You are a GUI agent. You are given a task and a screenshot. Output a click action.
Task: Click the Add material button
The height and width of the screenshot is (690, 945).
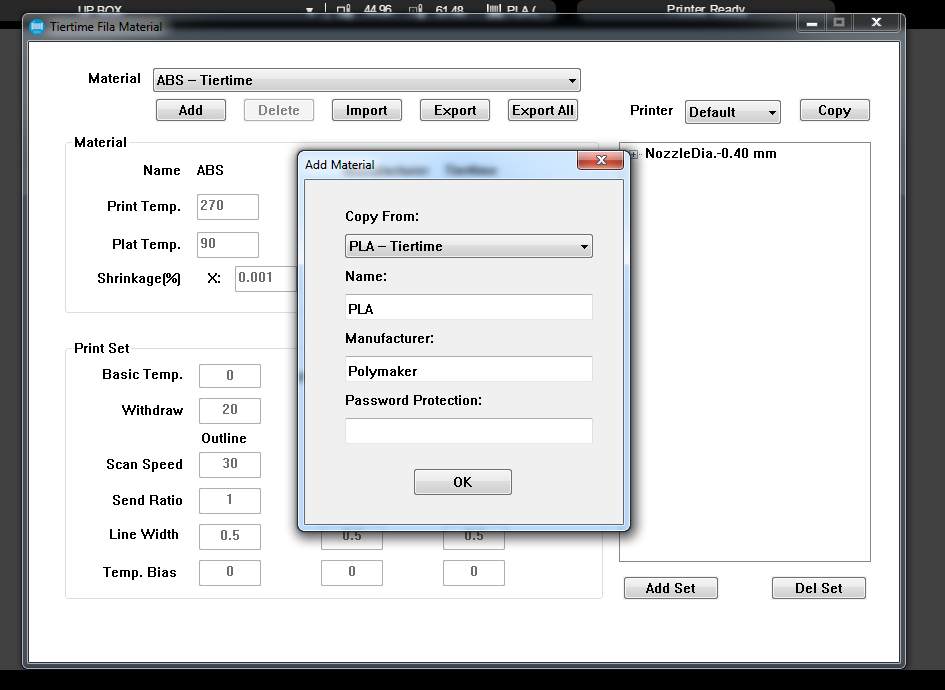(x=190, y=110)
